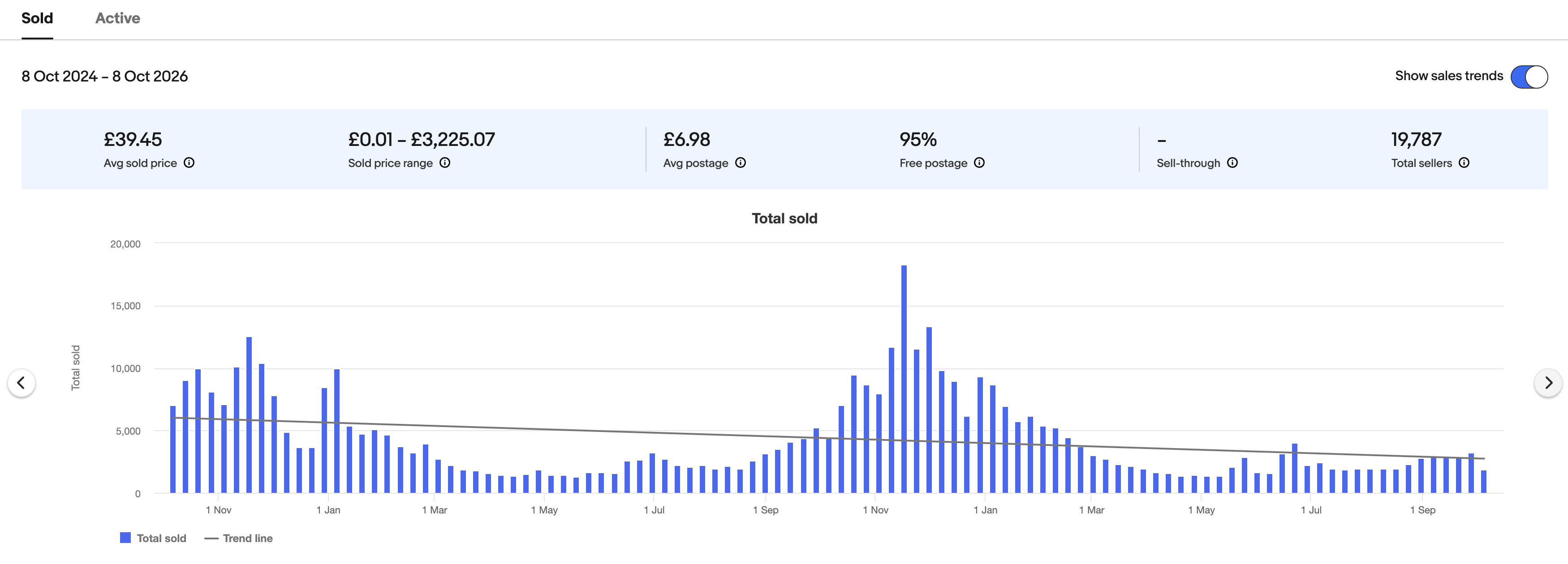Click the 19,787 total sellers value
The image size is (1568, 564).
[x=1417, y=139]
